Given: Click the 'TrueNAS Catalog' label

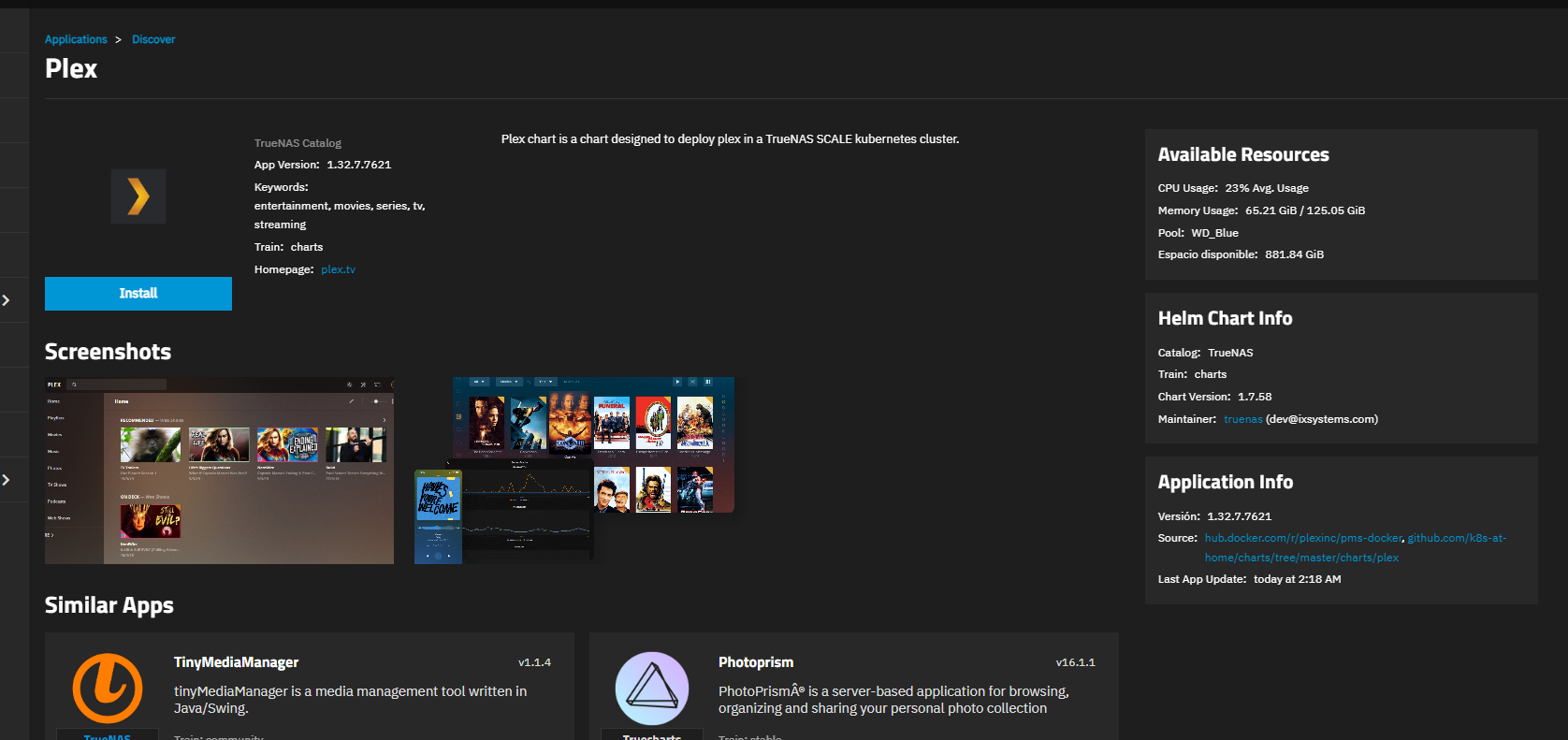Looking at the screenshot, I should [x=298, y=143].
